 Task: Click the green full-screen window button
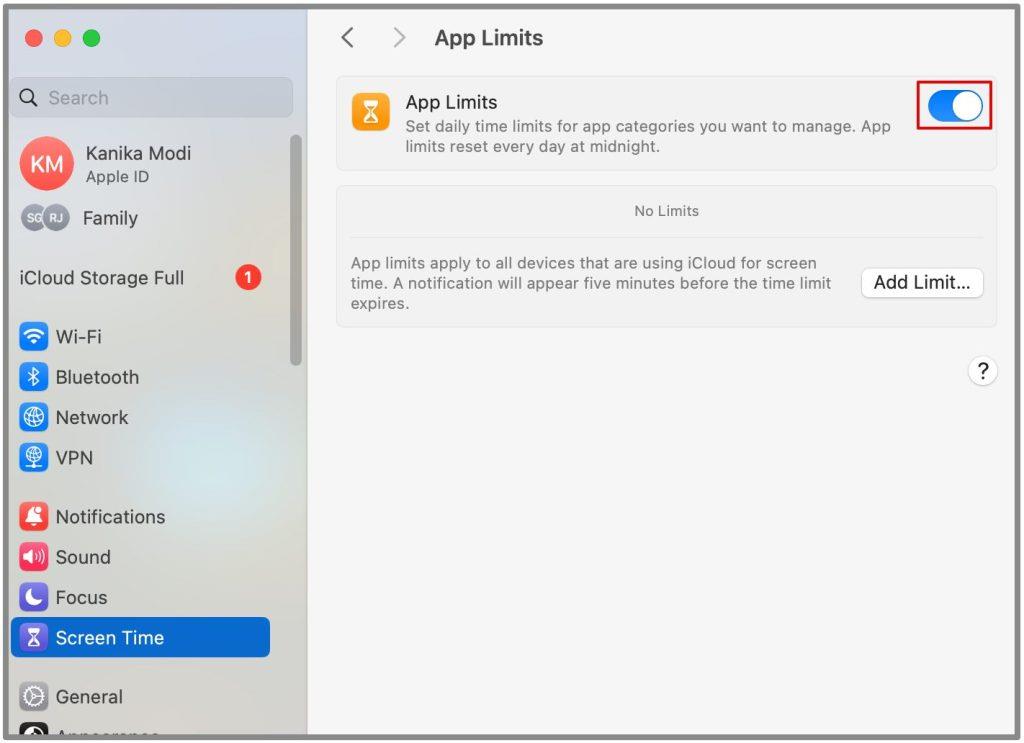[x=91, y=39]
